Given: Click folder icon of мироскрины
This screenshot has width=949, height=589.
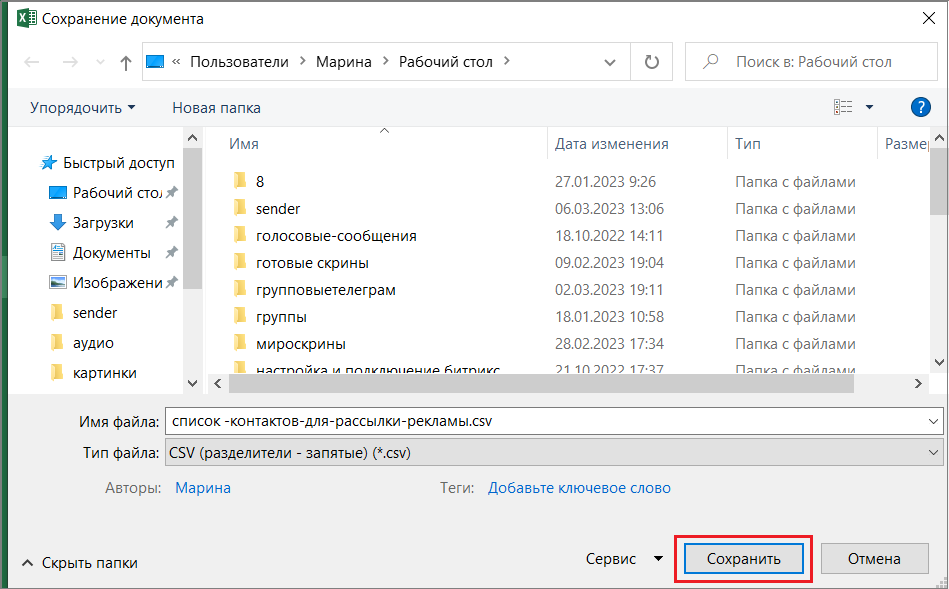Looking at the screenshot, I should 240,343.
